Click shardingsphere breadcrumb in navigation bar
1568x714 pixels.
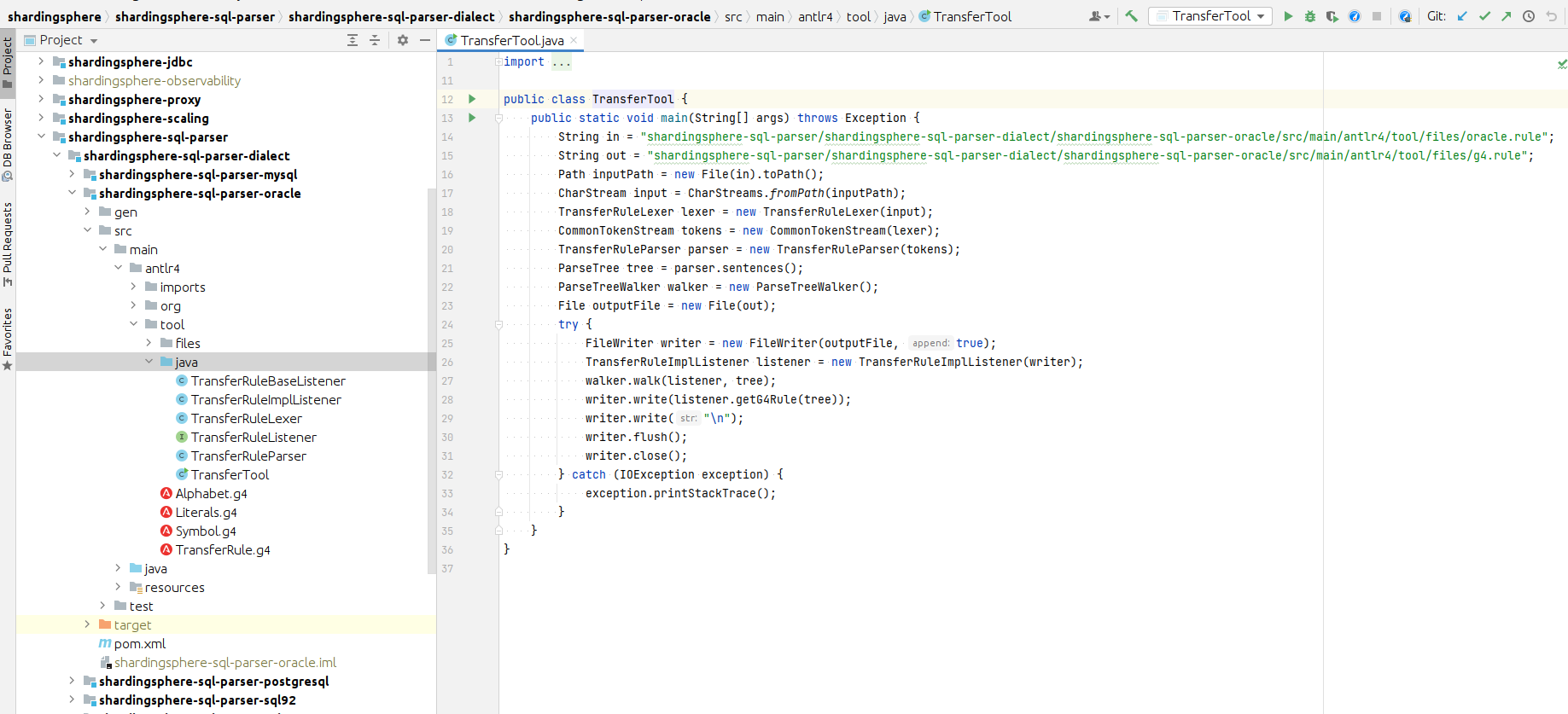click(54, 17)
